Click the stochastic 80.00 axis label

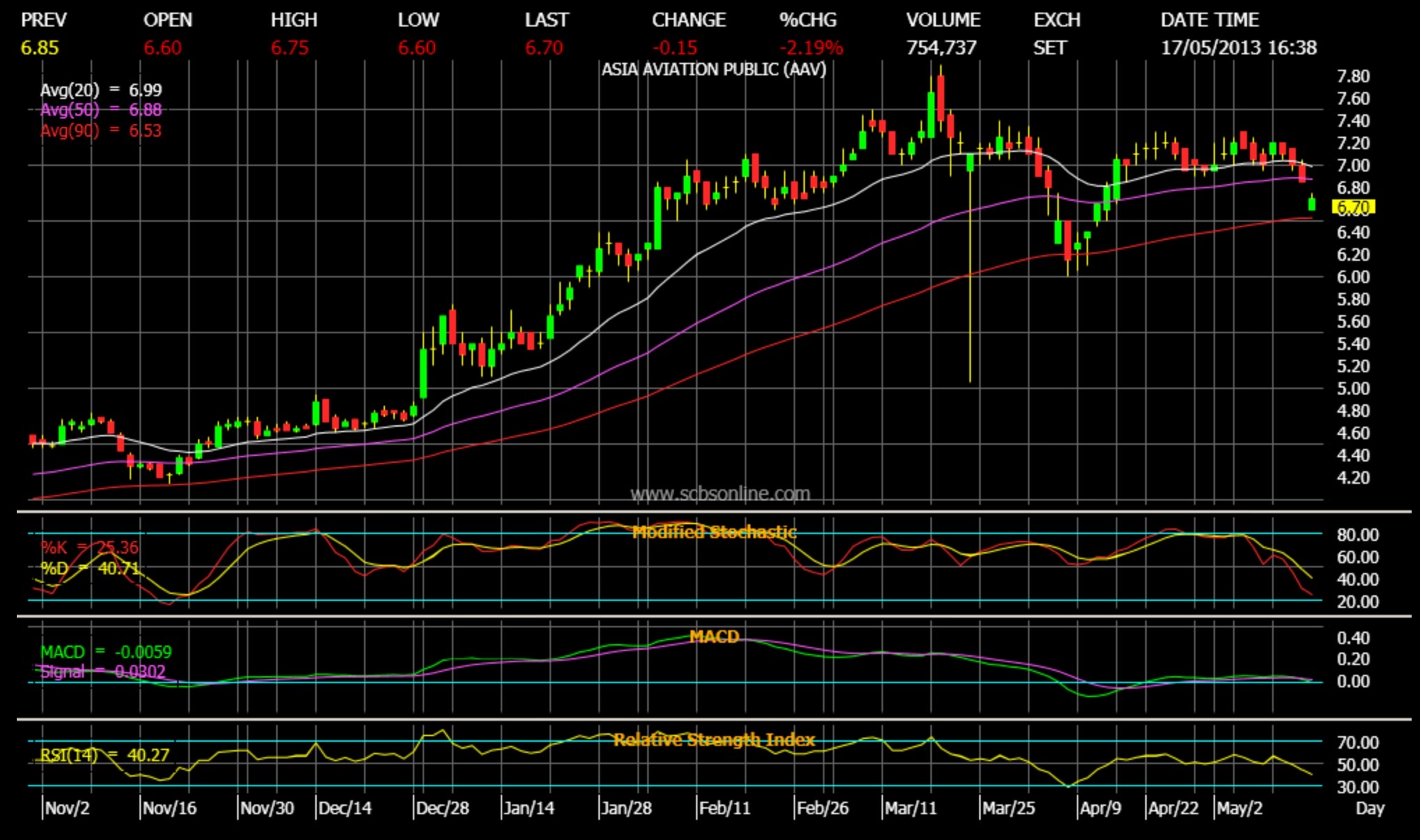tap(1357, 535)
